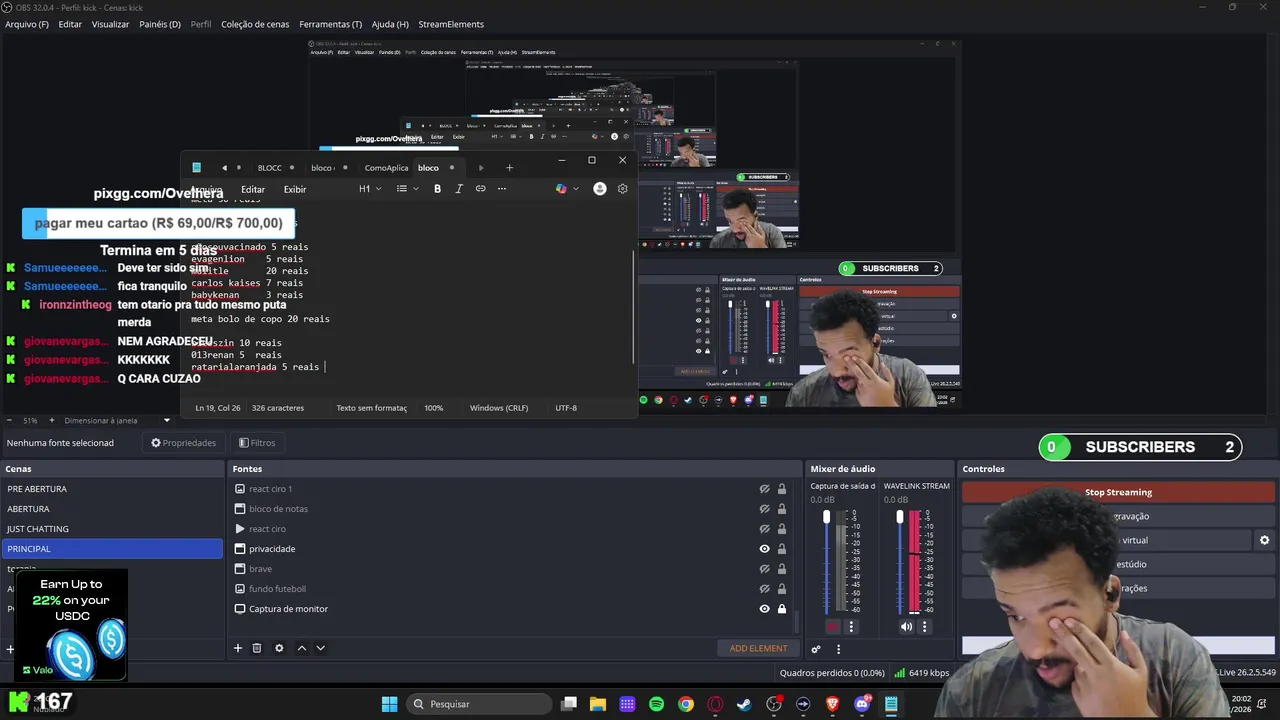This screenshot has width=1280, height=720.
Task: Change UTF-8 encoding in Notepad status bar
Action: pos(566,408)
